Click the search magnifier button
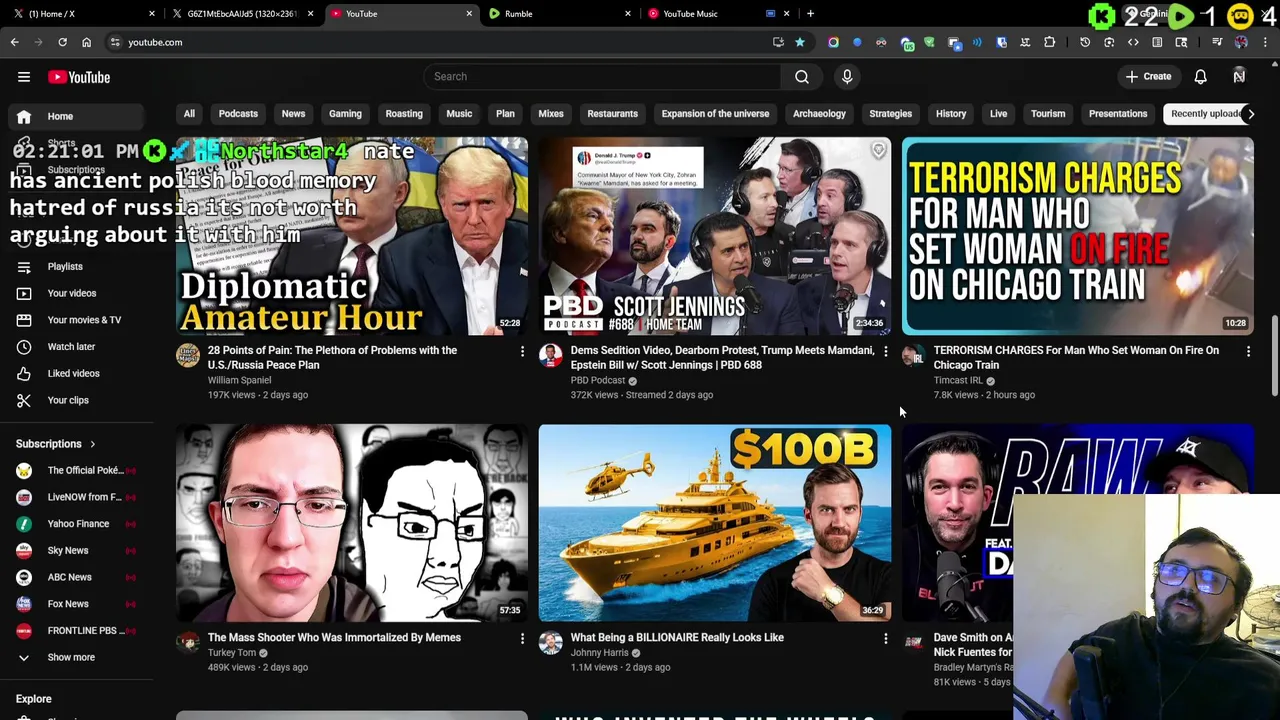This screenshot has width=1280, height=720. click(802, 76)
